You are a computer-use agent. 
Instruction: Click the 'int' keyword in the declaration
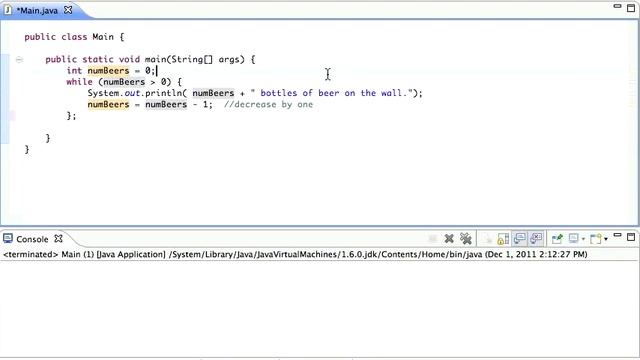74,71
